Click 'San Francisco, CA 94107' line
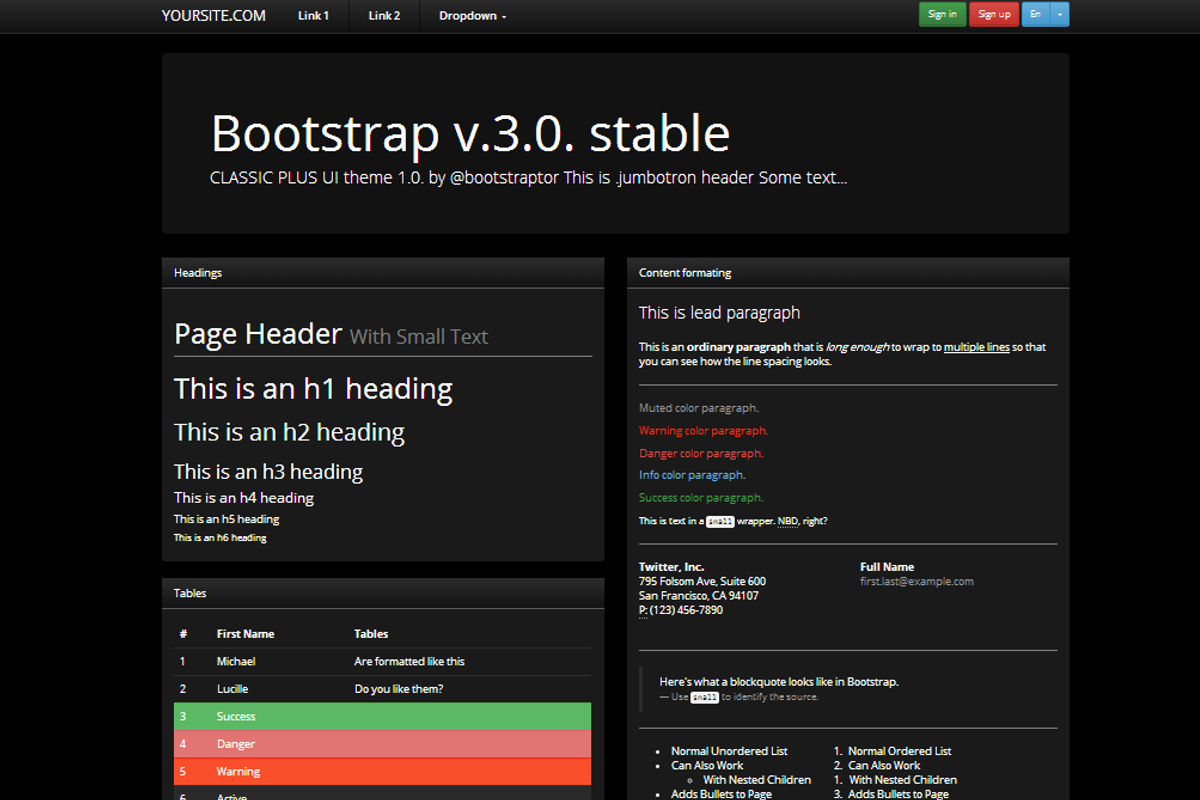This screenshot has width=1200, height=800. (x=698, y=595)
